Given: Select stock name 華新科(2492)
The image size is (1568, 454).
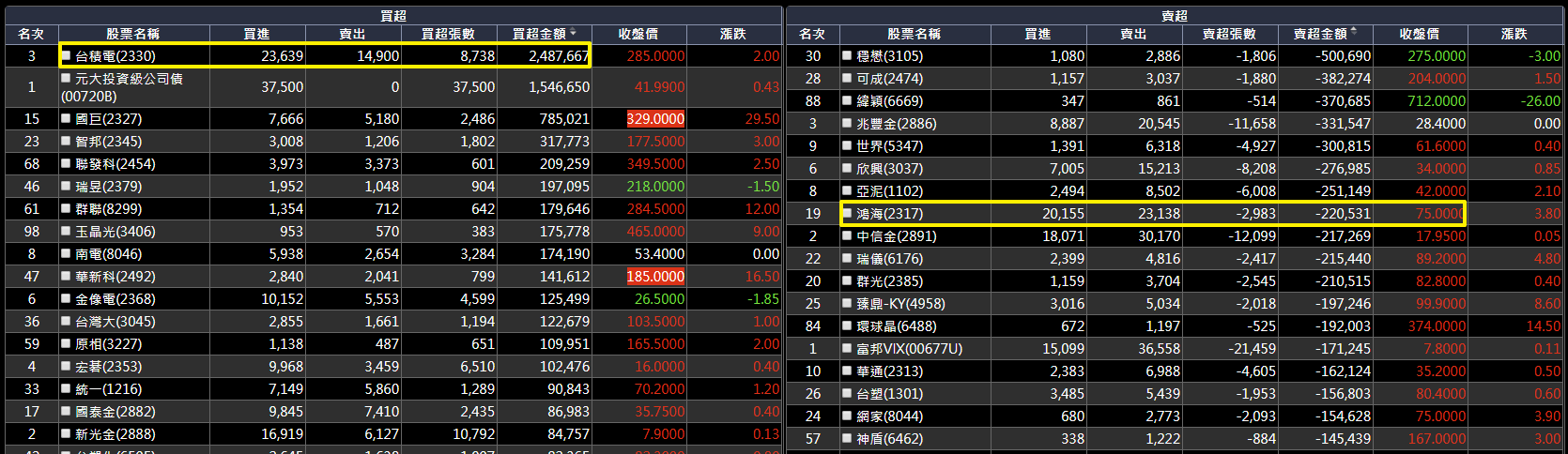Looking at the screenshot, I should (x=115, y=277).
